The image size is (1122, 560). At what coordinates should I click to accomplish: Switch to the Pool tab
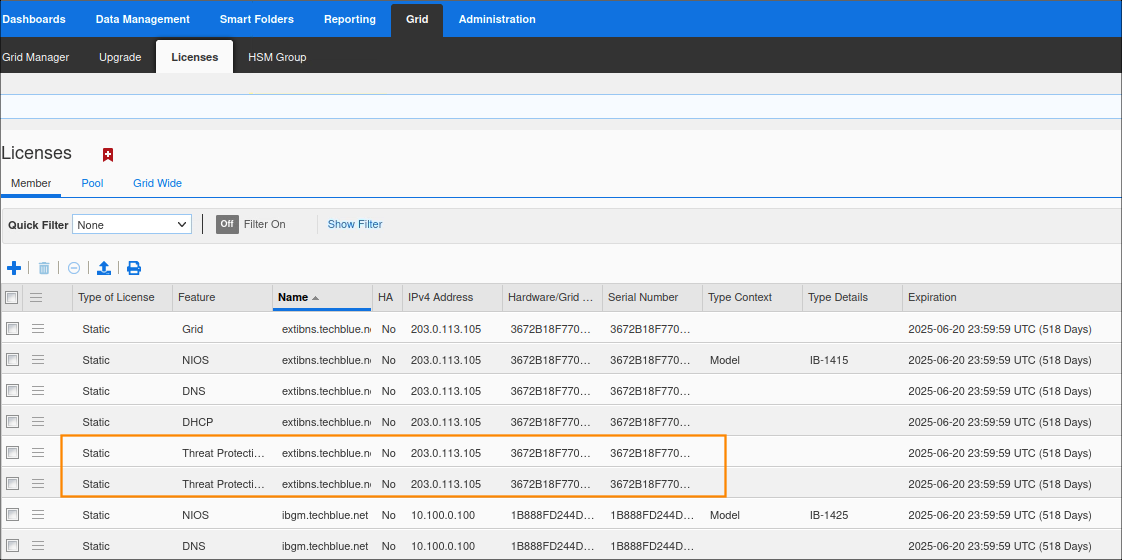92,183
